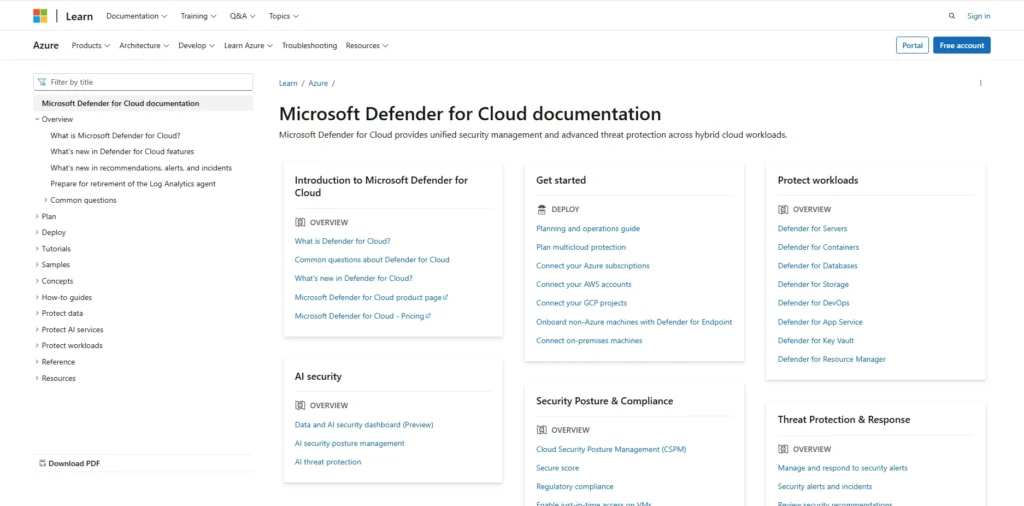
Task: Click the Learn breadcrumb link
Action: [288, 83]
